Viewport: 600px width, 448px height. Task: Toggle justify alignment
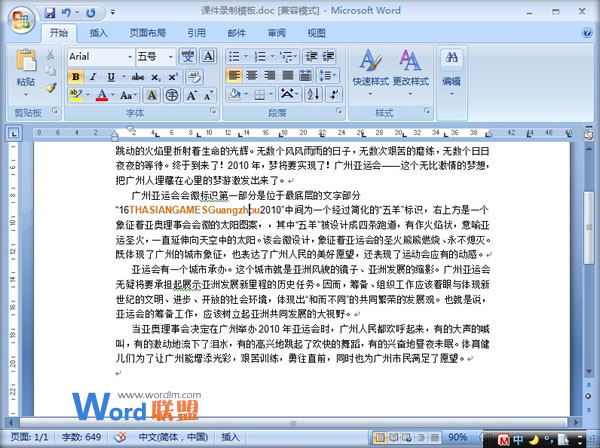coord(287,76)
